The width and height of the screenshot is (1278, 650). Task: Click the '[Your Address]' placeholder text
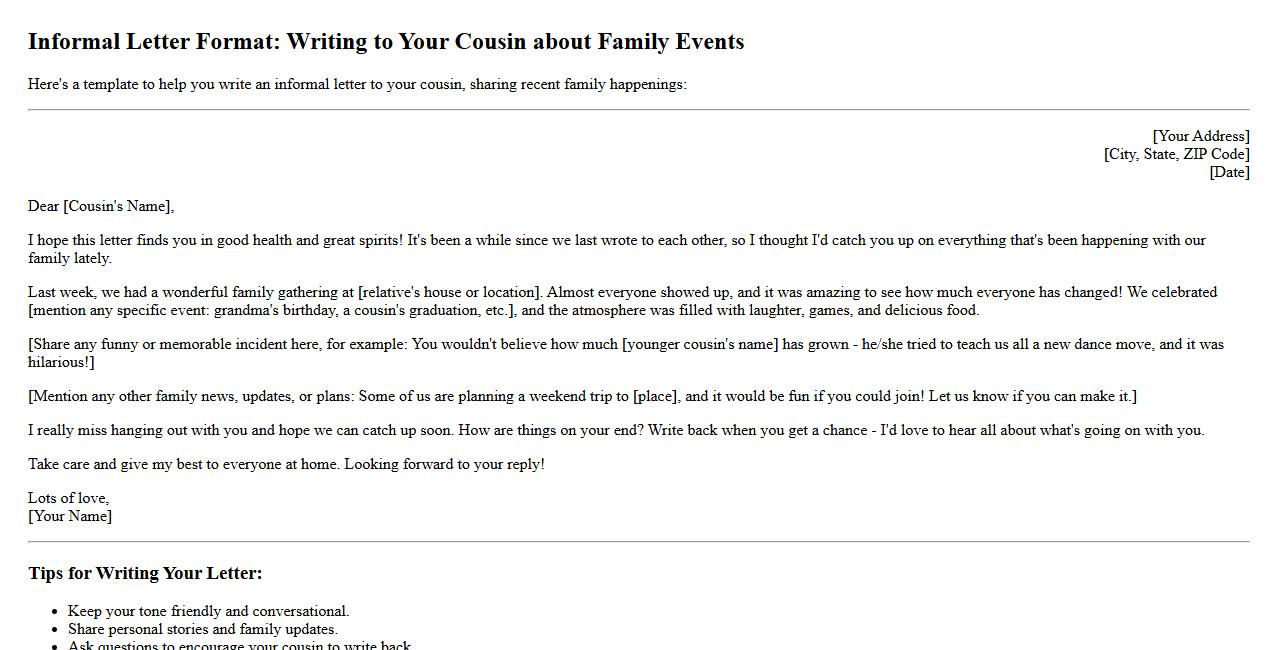coord(1200,136)
